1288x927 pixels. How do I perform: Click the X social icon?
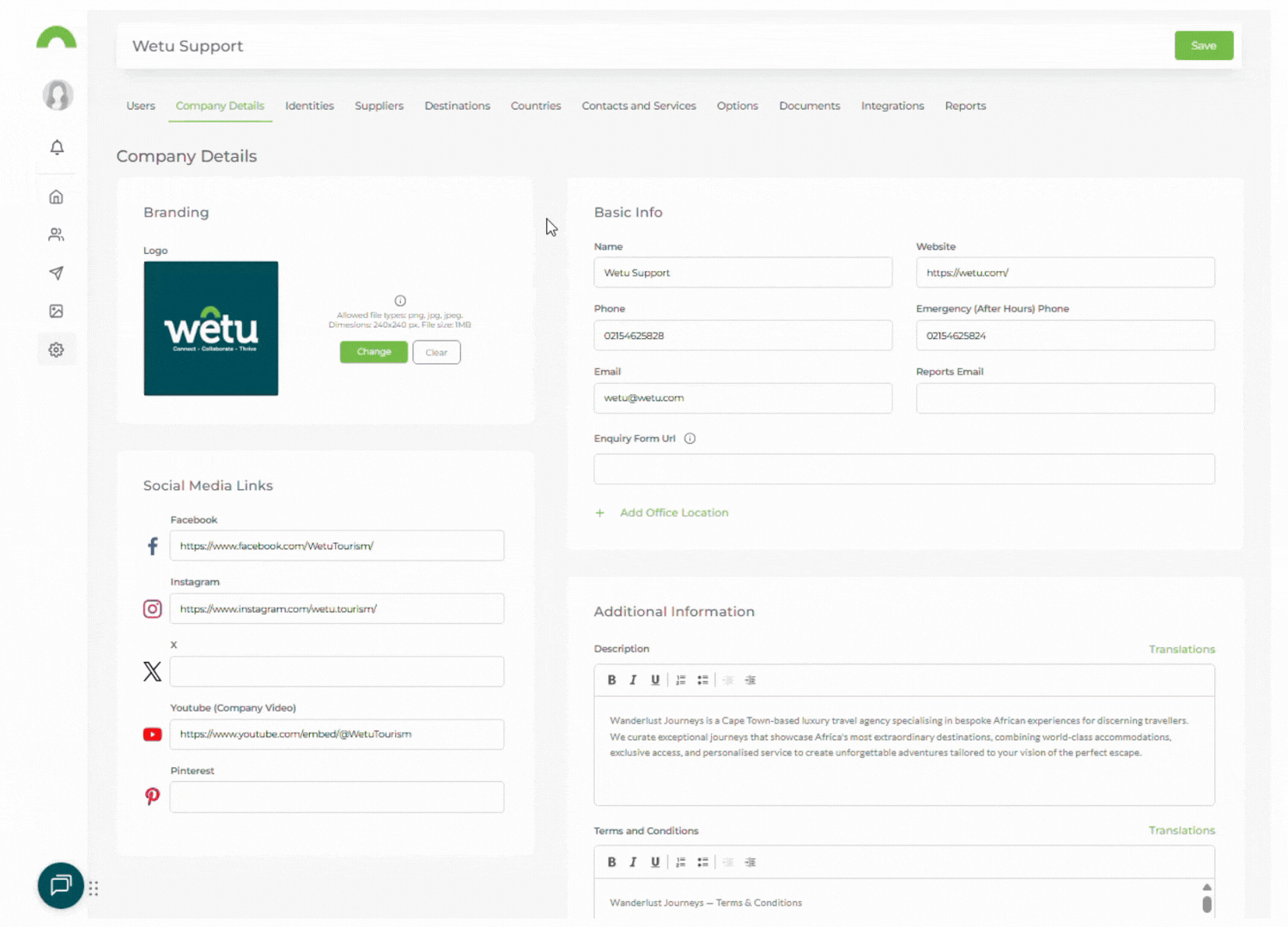click(x=153, y=671)
